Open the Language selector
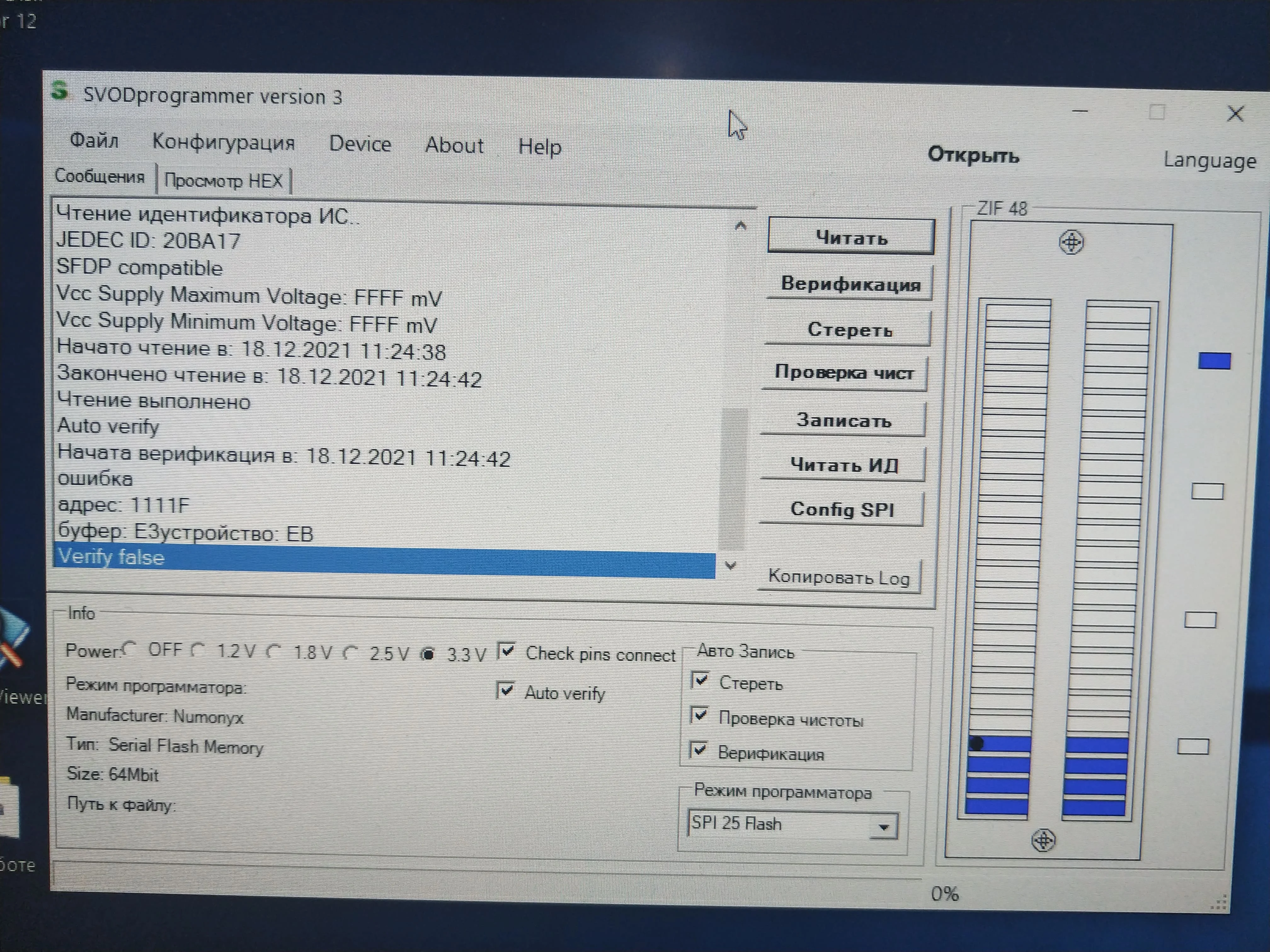This screenshot has width=1270, height=952. [1209, 161]
